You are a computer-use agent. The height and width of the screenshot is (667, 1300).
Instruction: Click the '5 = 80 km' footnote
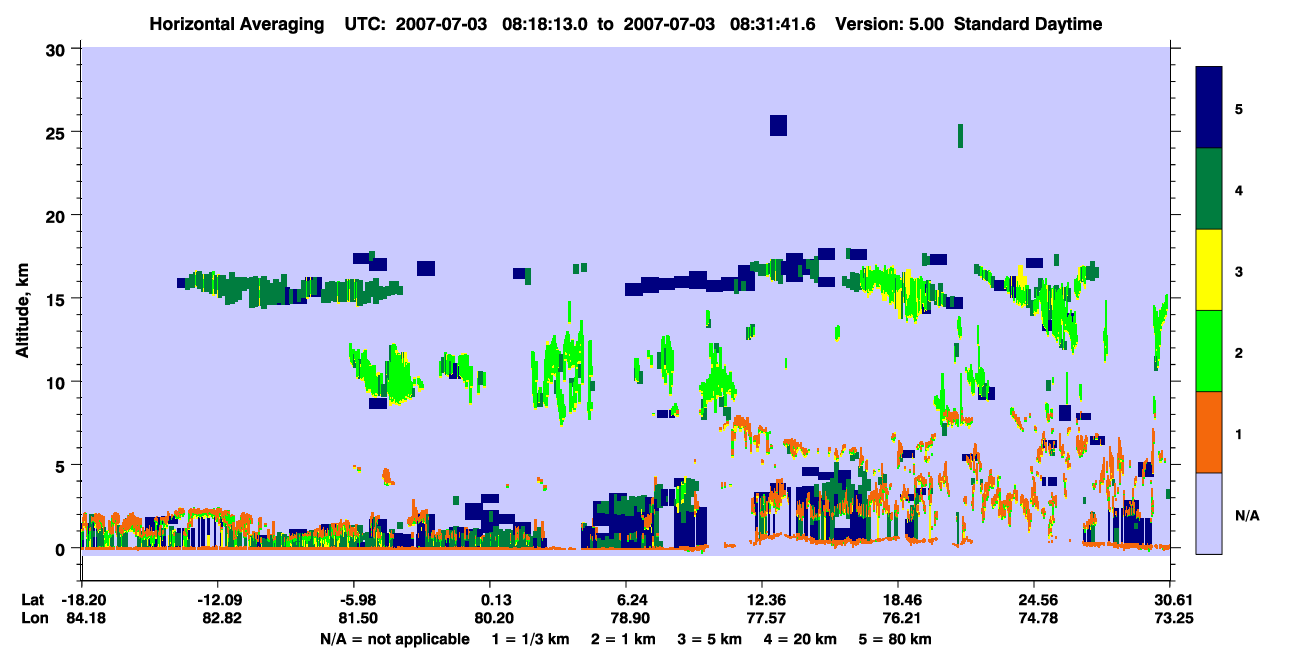pos(897,639)
